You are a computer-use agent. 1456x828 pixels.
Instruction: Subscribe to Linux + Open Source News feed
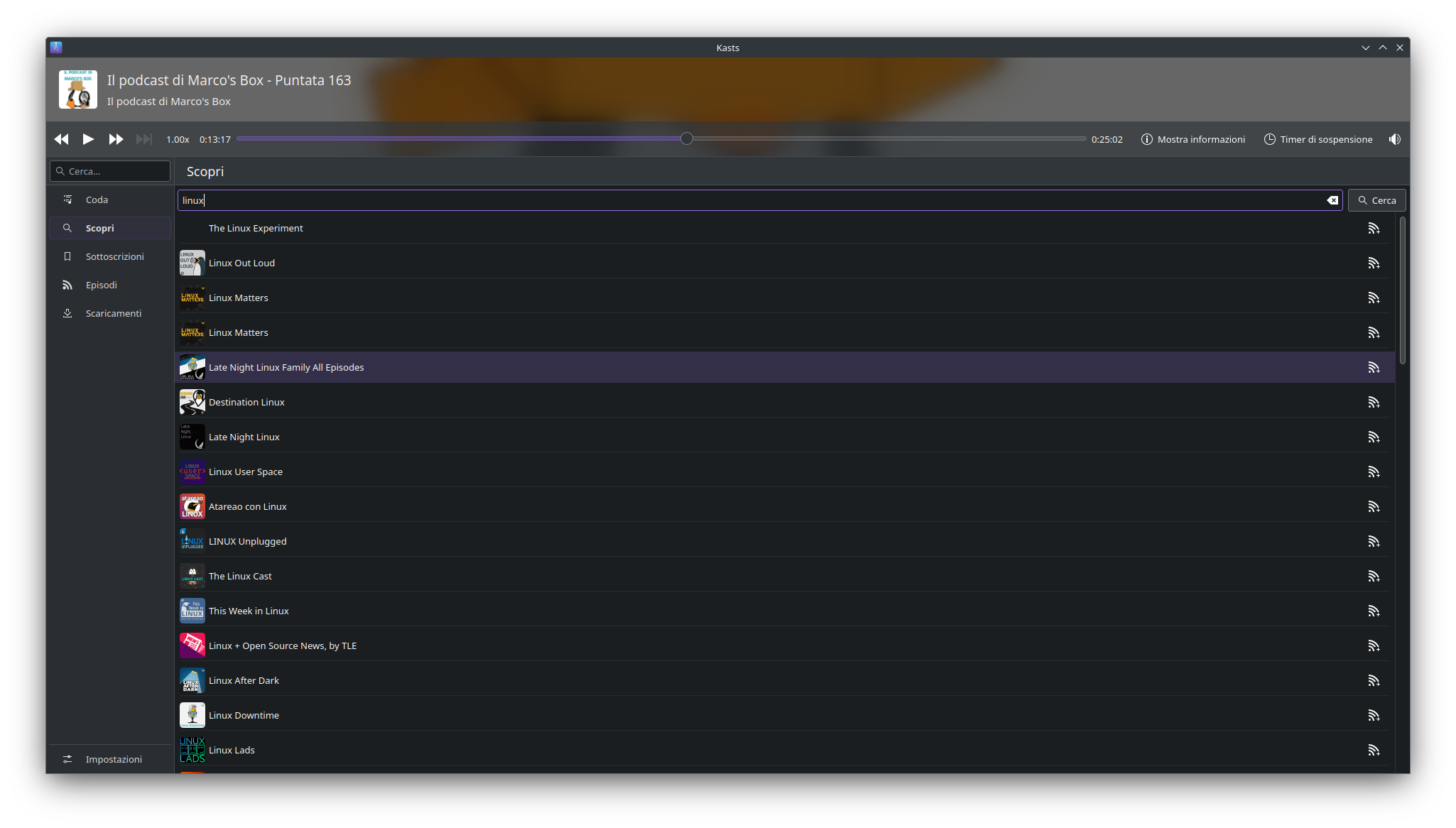click(x=1374, y=645)
